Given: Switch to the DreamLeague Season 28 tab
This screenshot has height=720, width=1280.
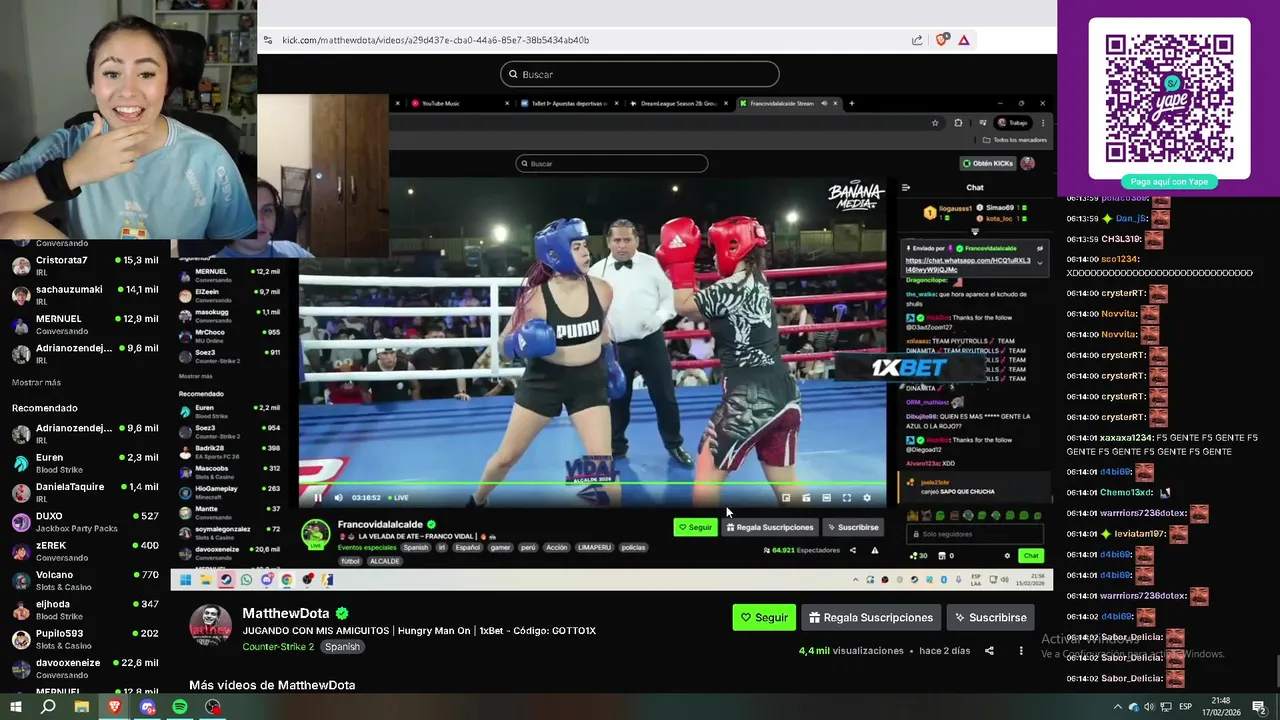Looking at the screenshot, I should click(680, 103).
